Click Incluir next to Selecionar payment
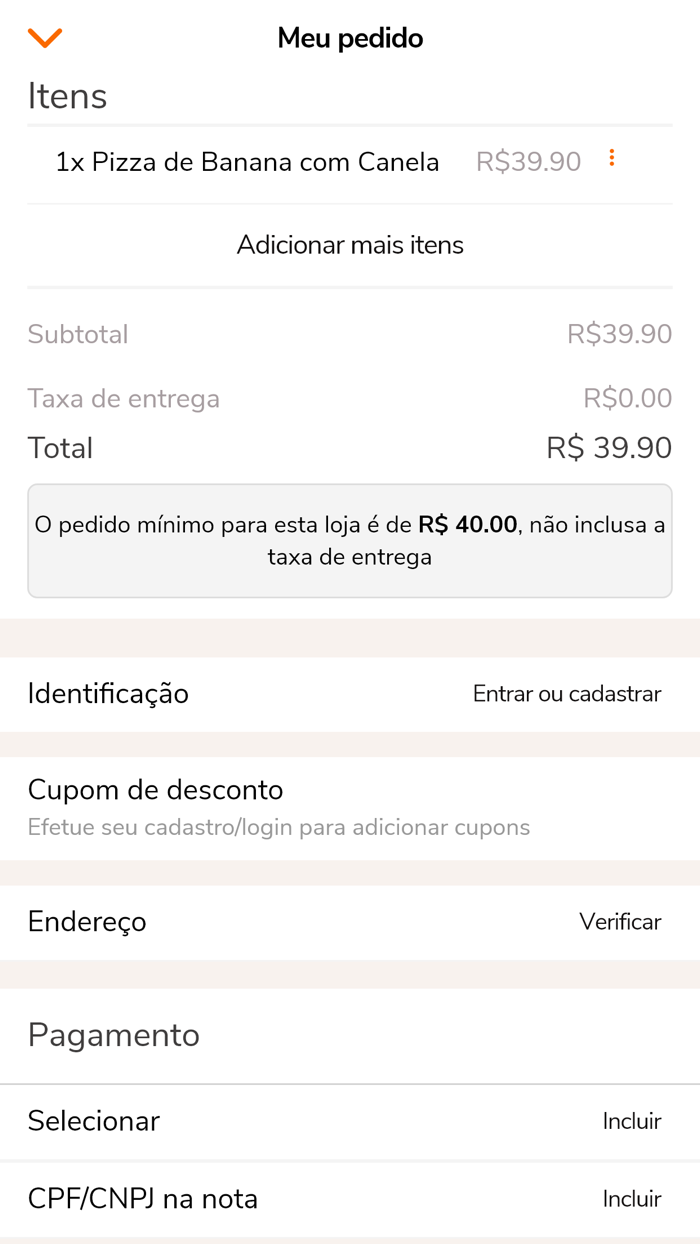Image resolution: width=700 pixels, height=1244 pixels. pos(632,1121)
